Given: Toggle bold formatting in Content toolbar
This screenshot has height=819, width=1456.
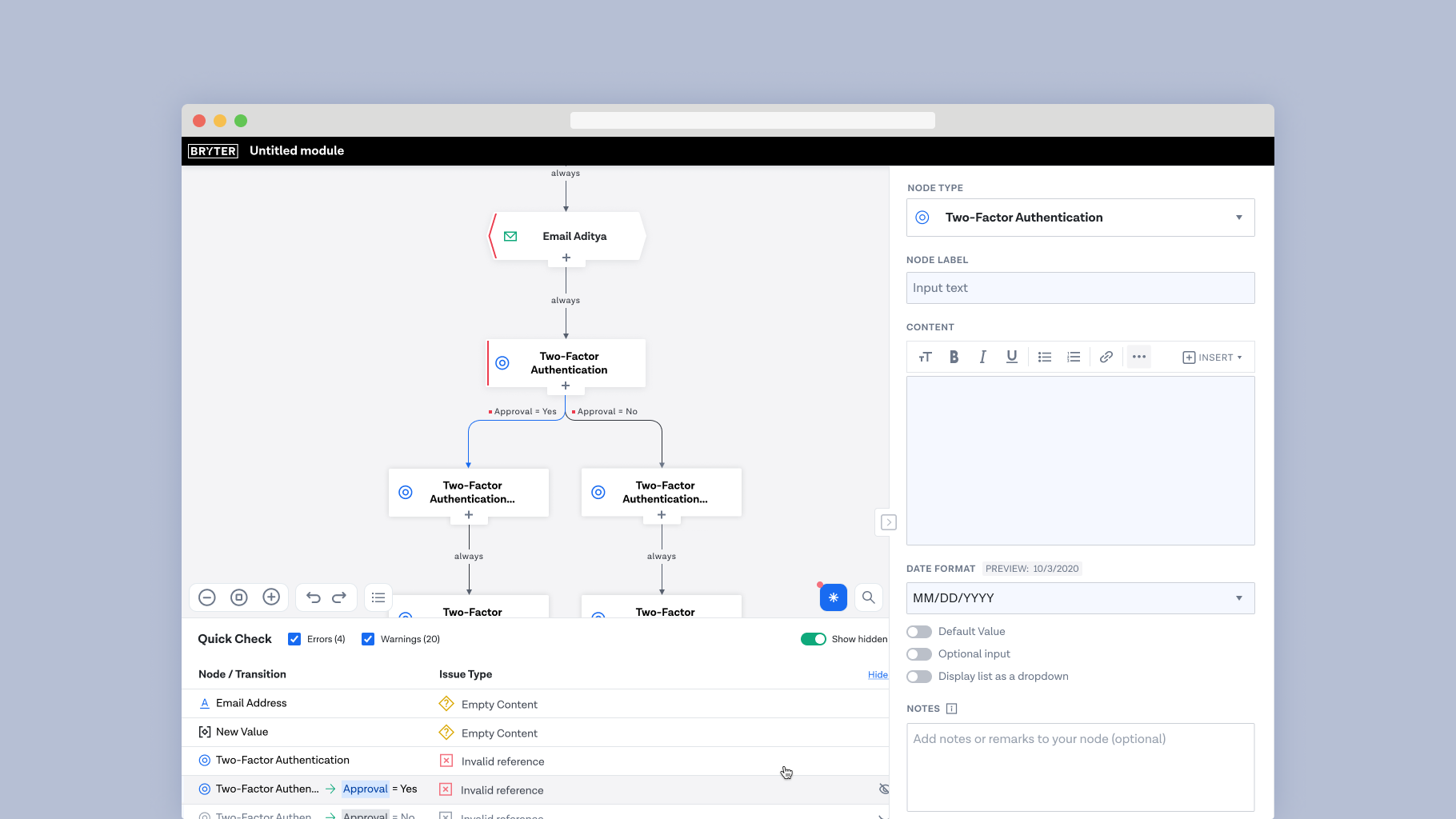Looking at the screenshot, I should (954, 357).
